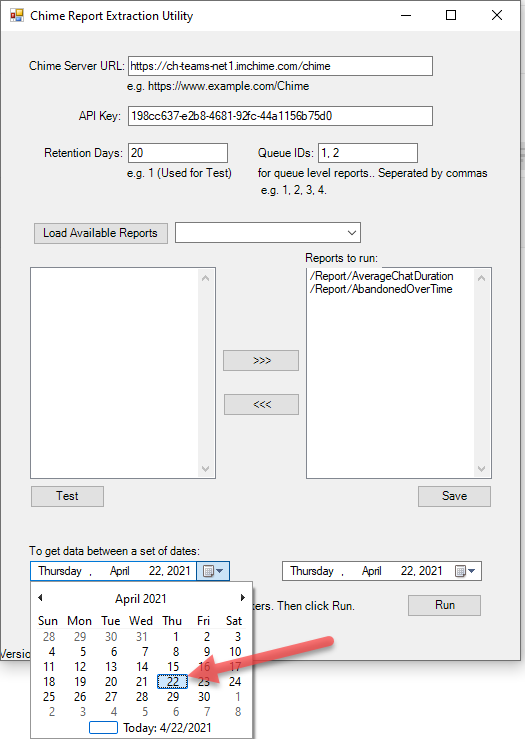
Task: Click Load Available Reports button
Action: [100, 233]
